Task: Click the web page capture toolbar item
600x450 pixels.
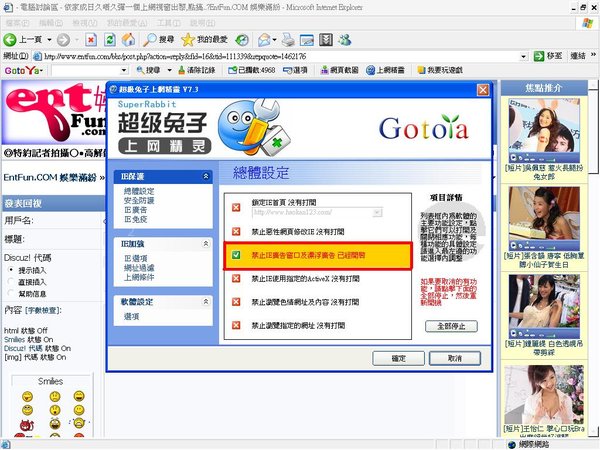Action: (340, 70)
